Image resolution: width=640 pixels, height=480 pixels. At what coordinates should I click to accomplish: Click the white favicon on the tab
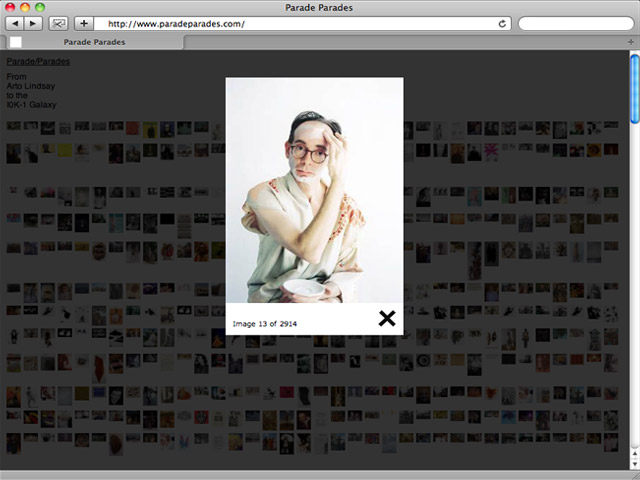(16, 42)
